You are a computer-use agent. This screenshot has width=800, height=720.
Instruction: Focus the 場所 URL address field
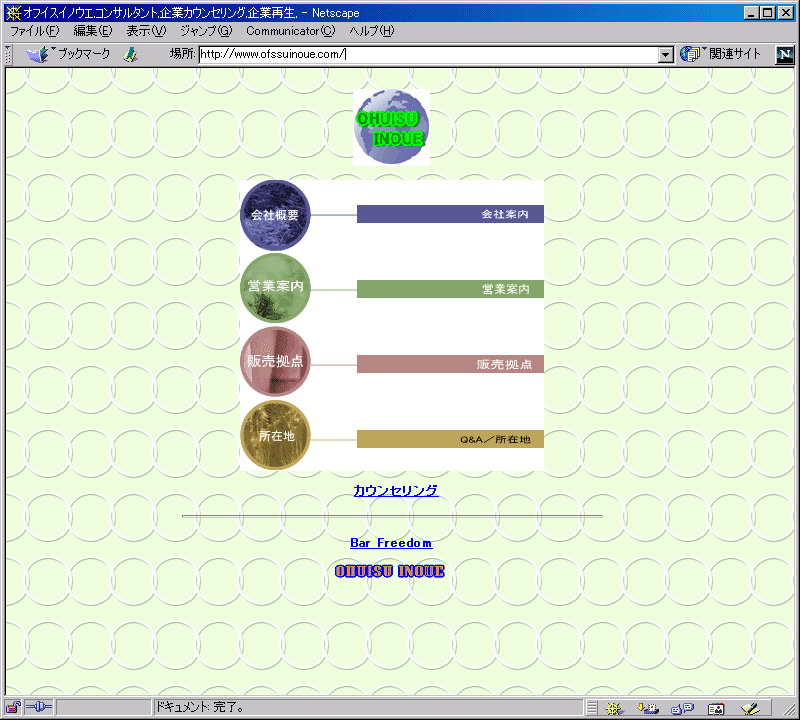tap(428, 54)
